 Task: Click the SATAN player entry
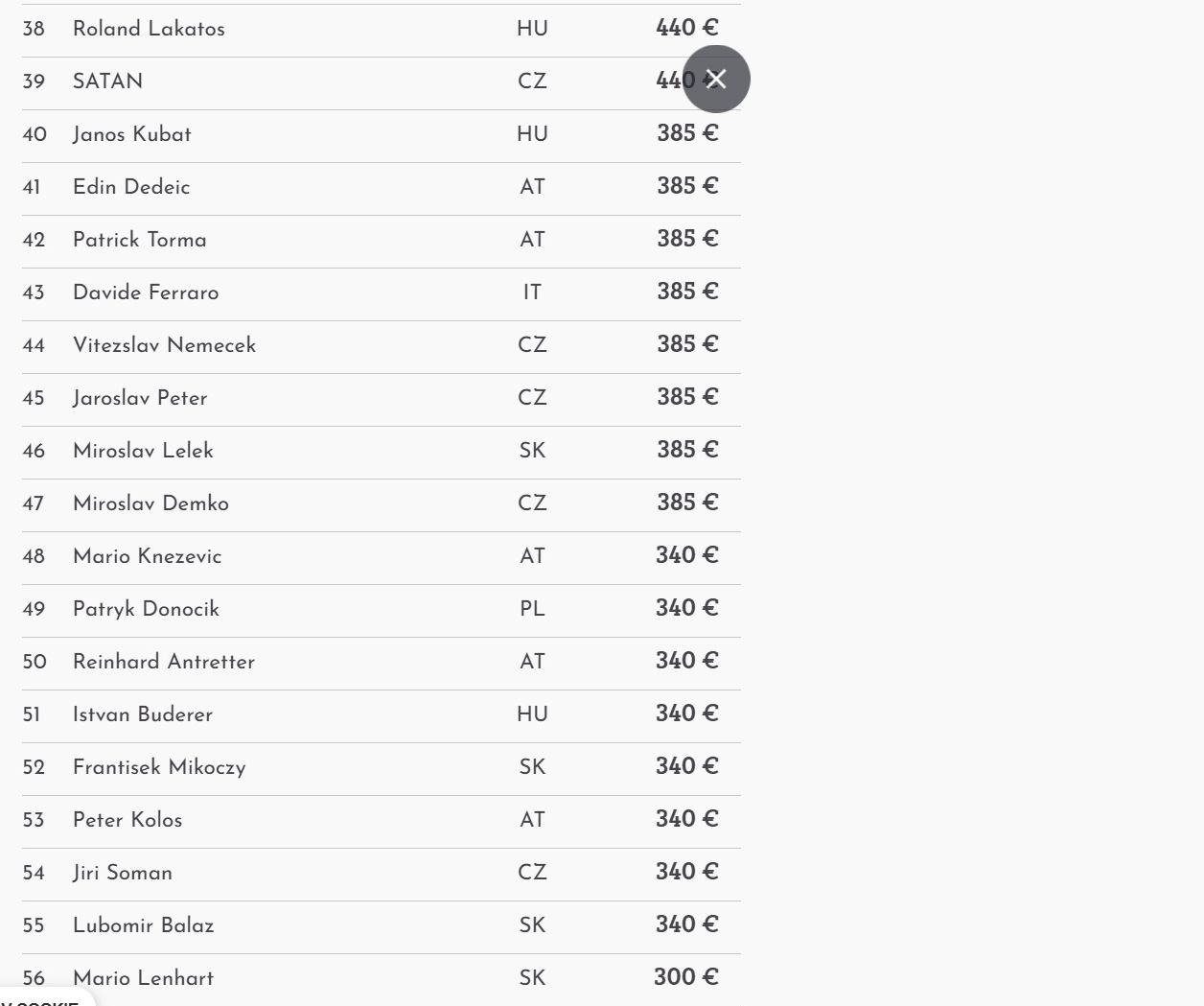(x=107, y=82)
